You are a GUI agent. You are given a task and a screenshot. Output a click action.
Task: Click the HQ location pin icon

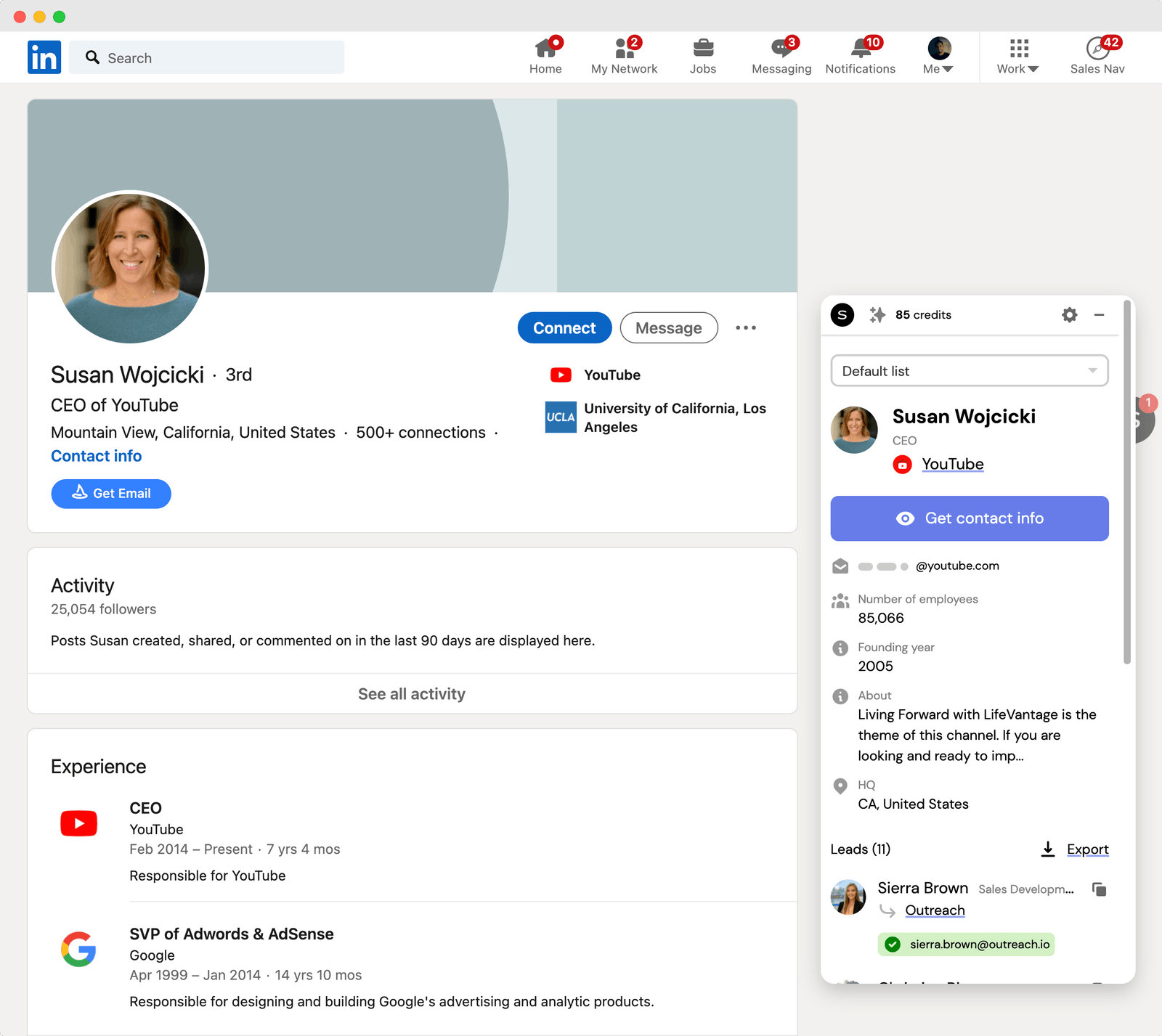840,786
